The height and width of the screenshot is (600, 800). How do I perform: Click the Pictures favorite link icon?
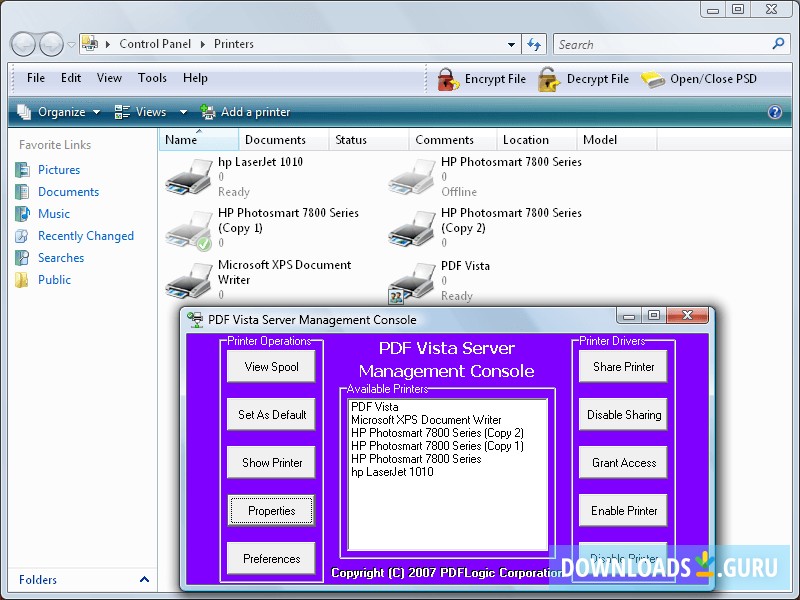coord(22,170)
